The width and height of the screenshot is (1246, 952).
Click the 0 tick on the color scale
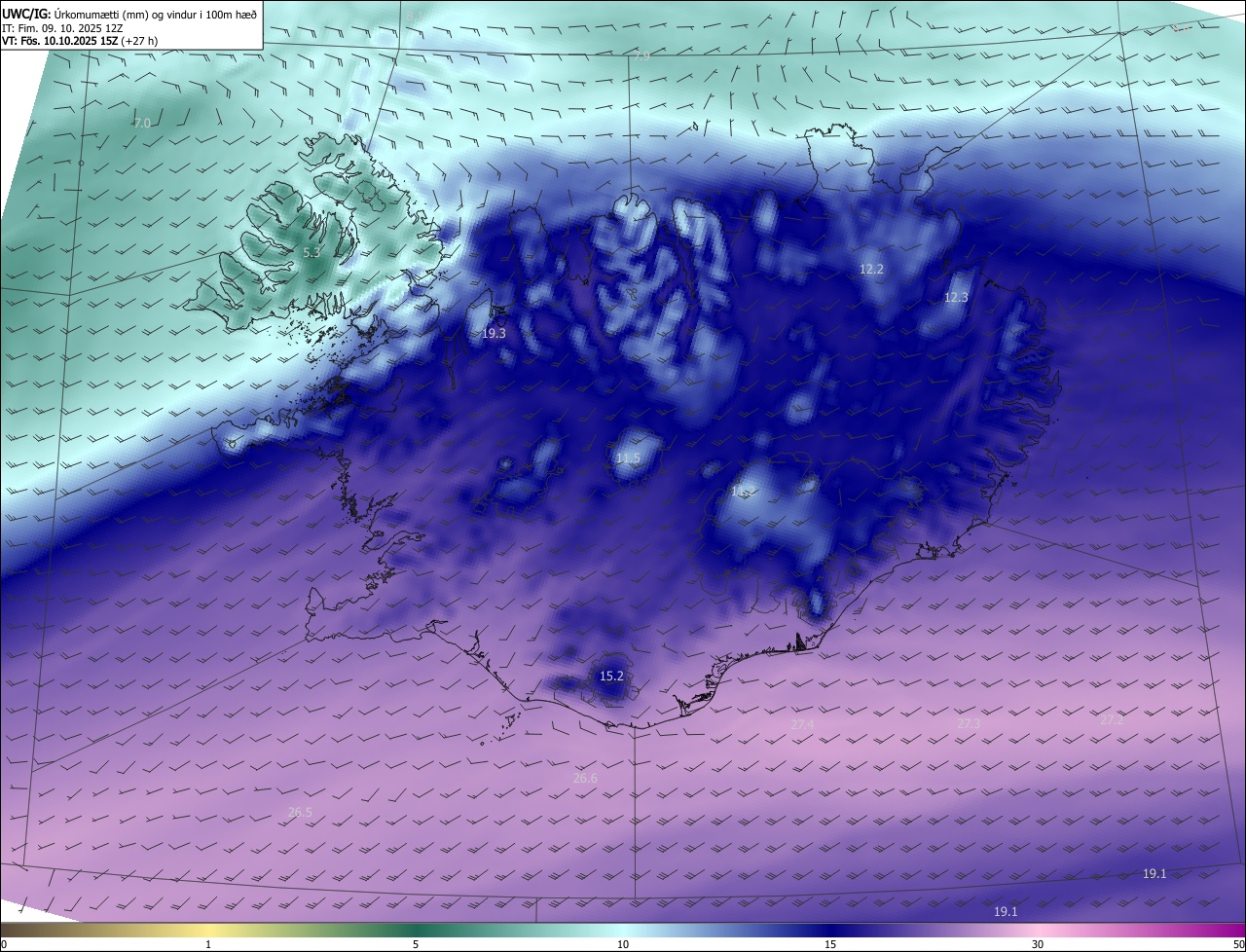point(4,944)
